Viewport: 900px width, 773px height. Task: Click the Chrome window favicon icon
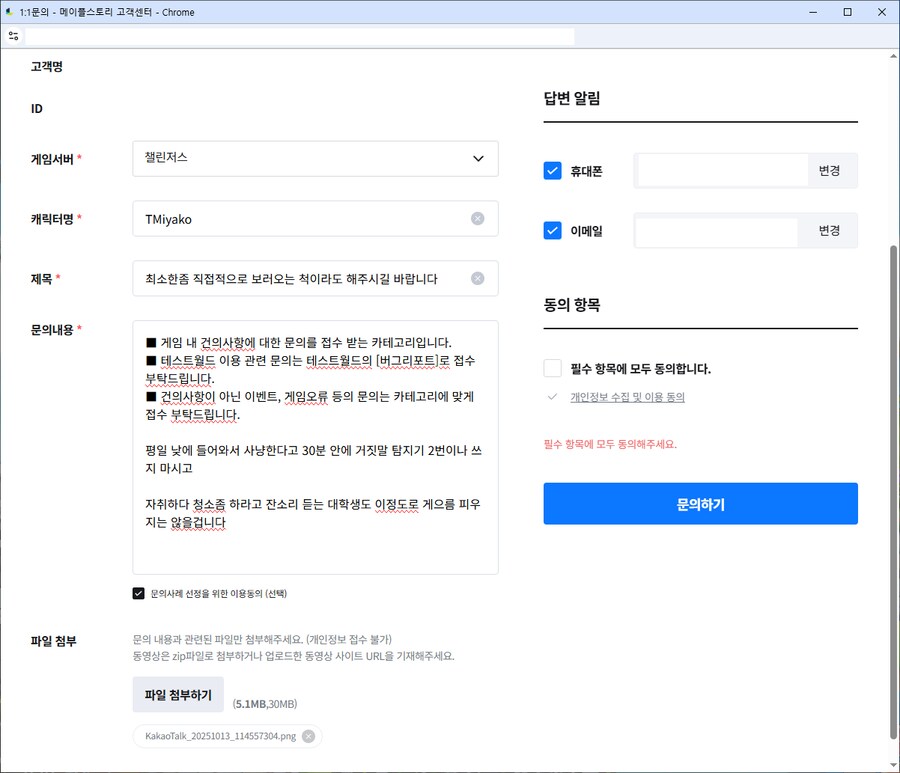9,12
